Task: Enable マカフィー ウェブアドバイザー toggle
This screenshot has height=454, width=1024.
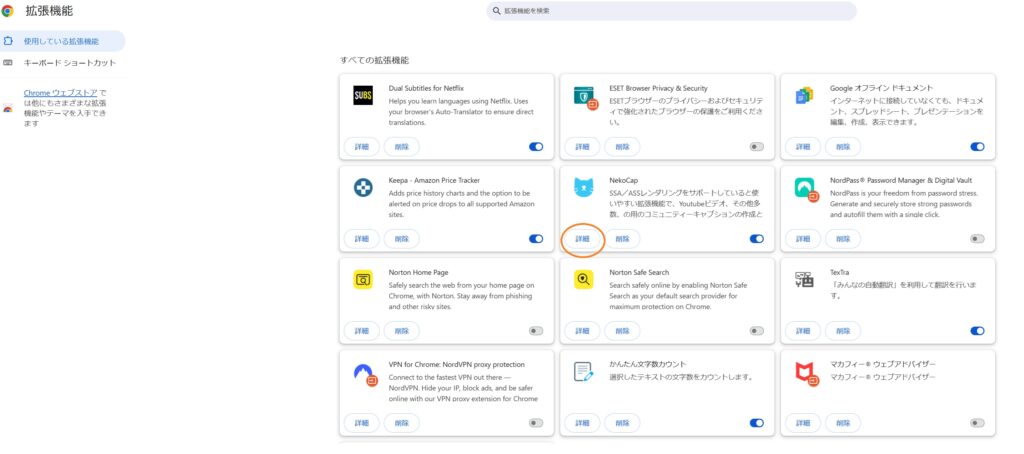Action: pyautogui.click(x=977, y=423)
